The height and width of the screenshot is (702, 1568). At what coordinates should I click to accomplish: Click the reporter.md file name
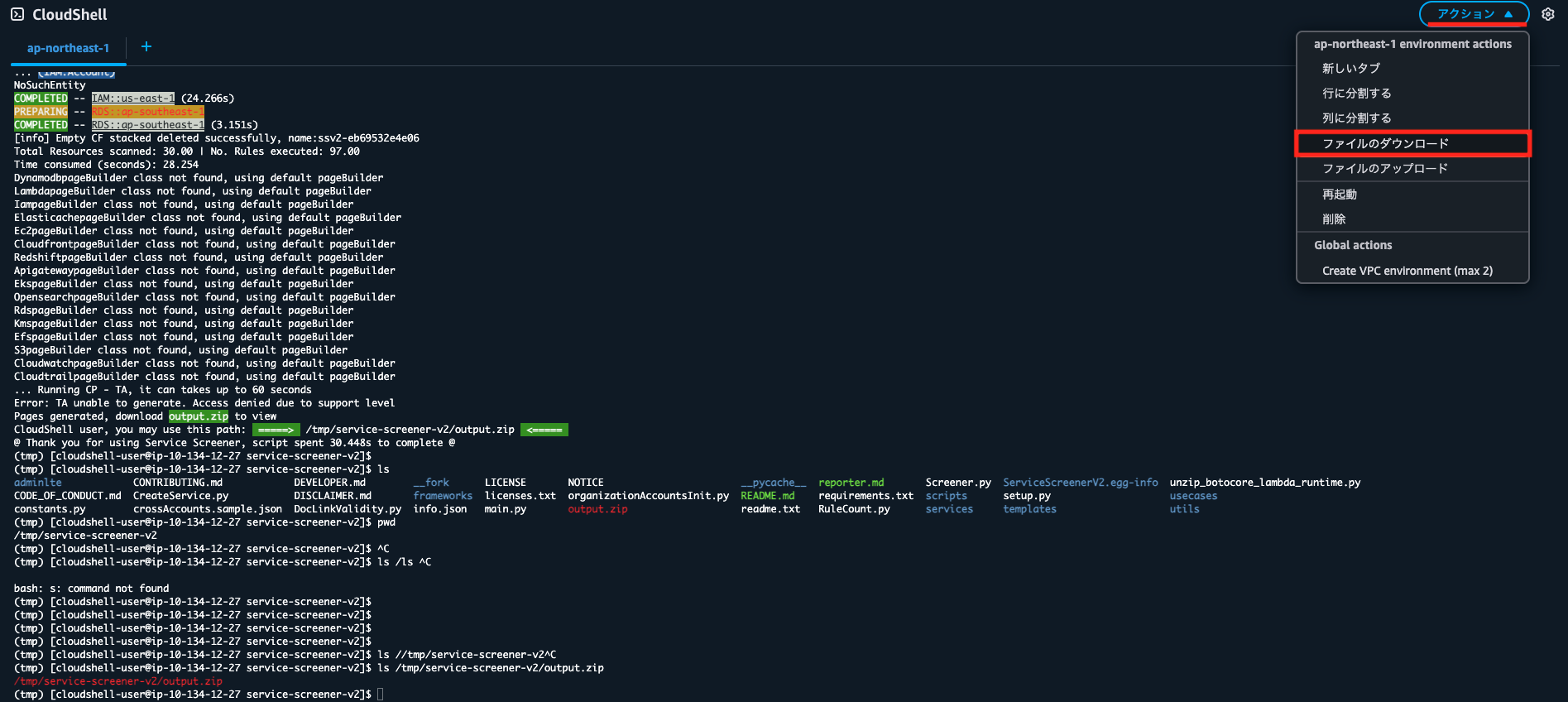coord(851,483)
